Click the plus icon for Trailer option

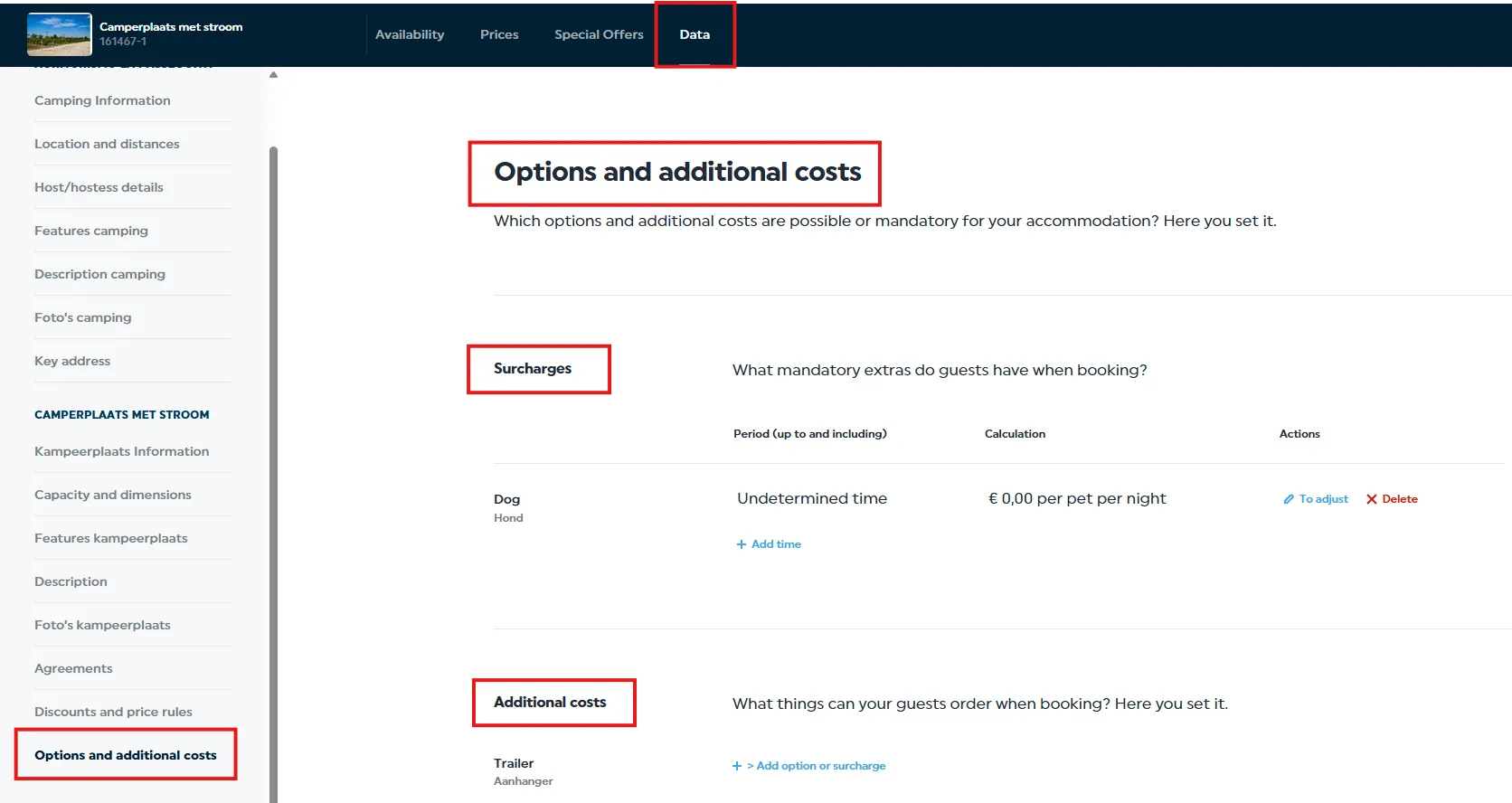coord(737,766)
